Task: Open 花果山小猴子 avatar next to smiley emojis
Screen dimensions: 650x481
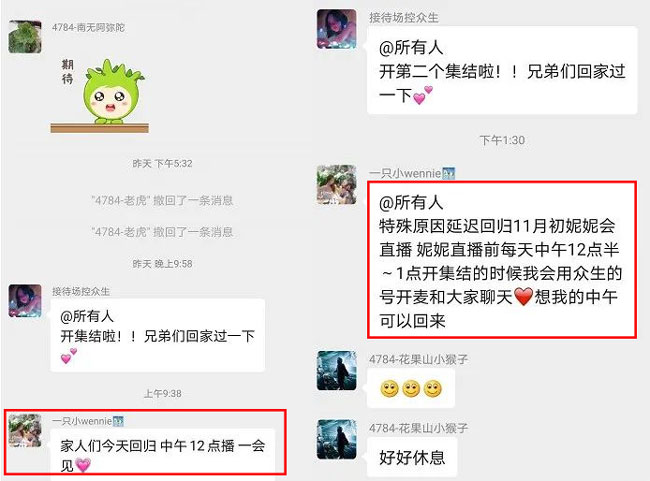Action: click(x=337, y=371)
